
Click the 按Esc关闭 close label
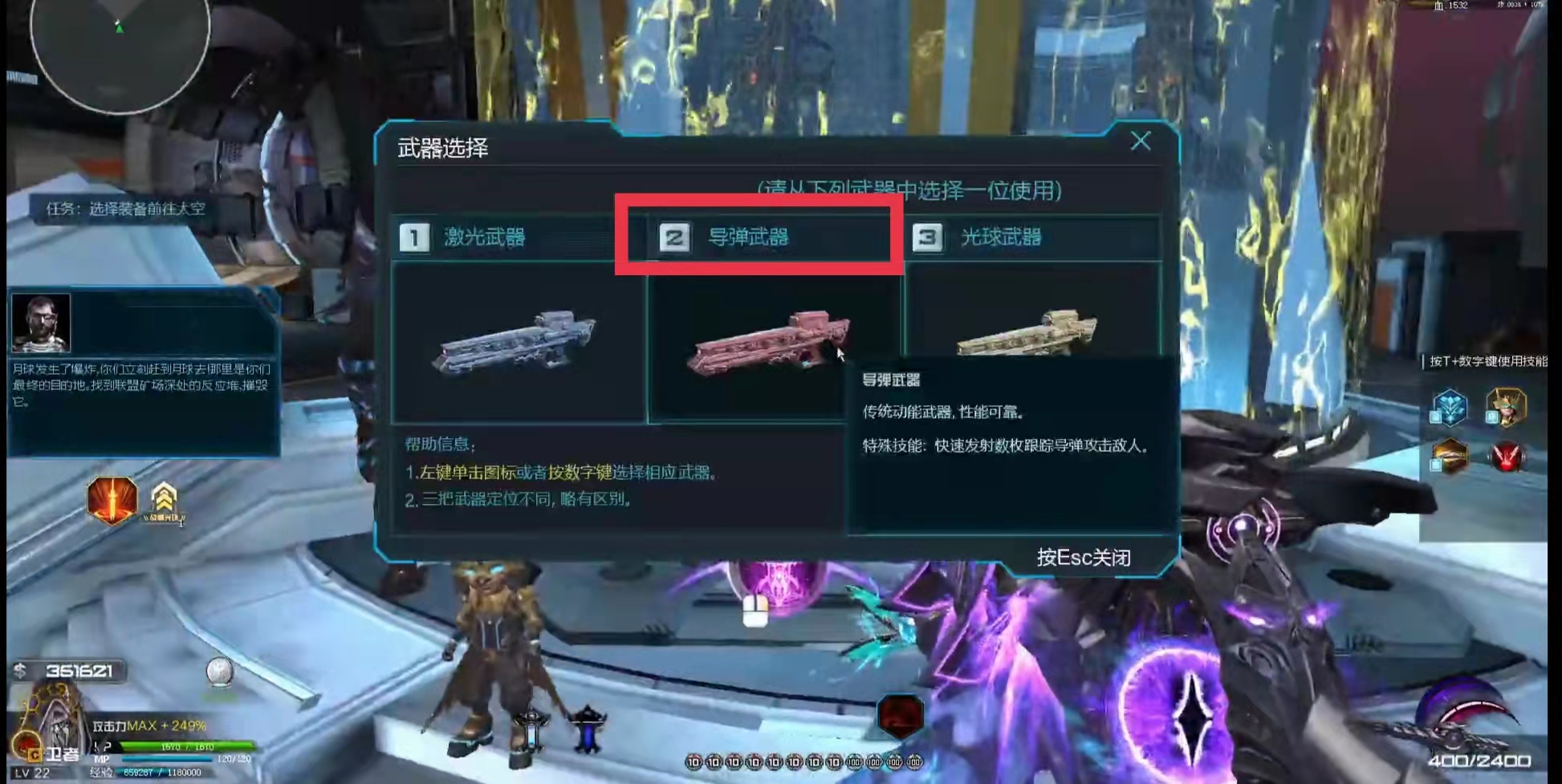tap(1084, 557)
